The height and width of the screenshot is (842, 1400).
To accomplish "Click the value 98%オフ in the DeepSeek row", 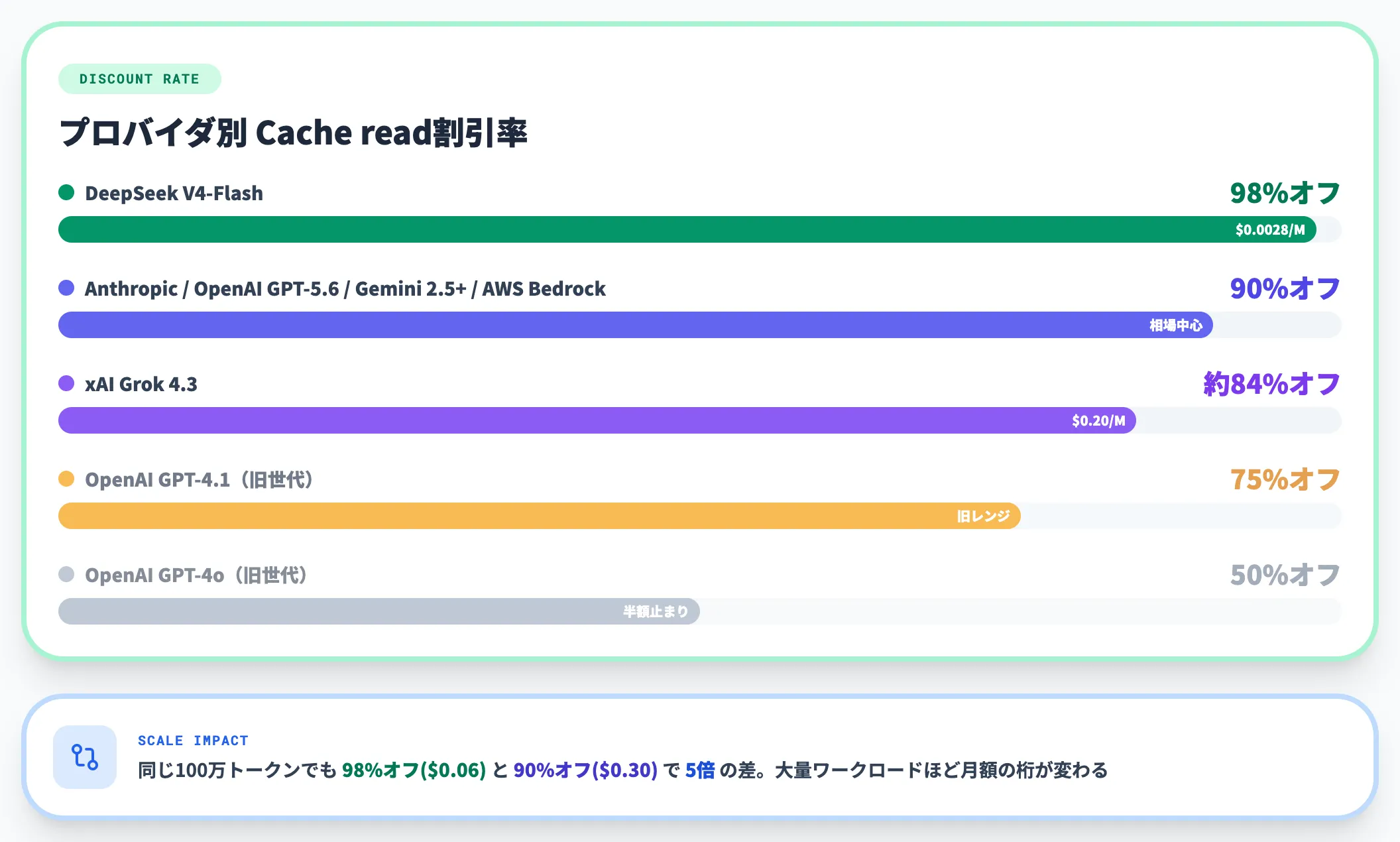I will [x=1285, y=193].
